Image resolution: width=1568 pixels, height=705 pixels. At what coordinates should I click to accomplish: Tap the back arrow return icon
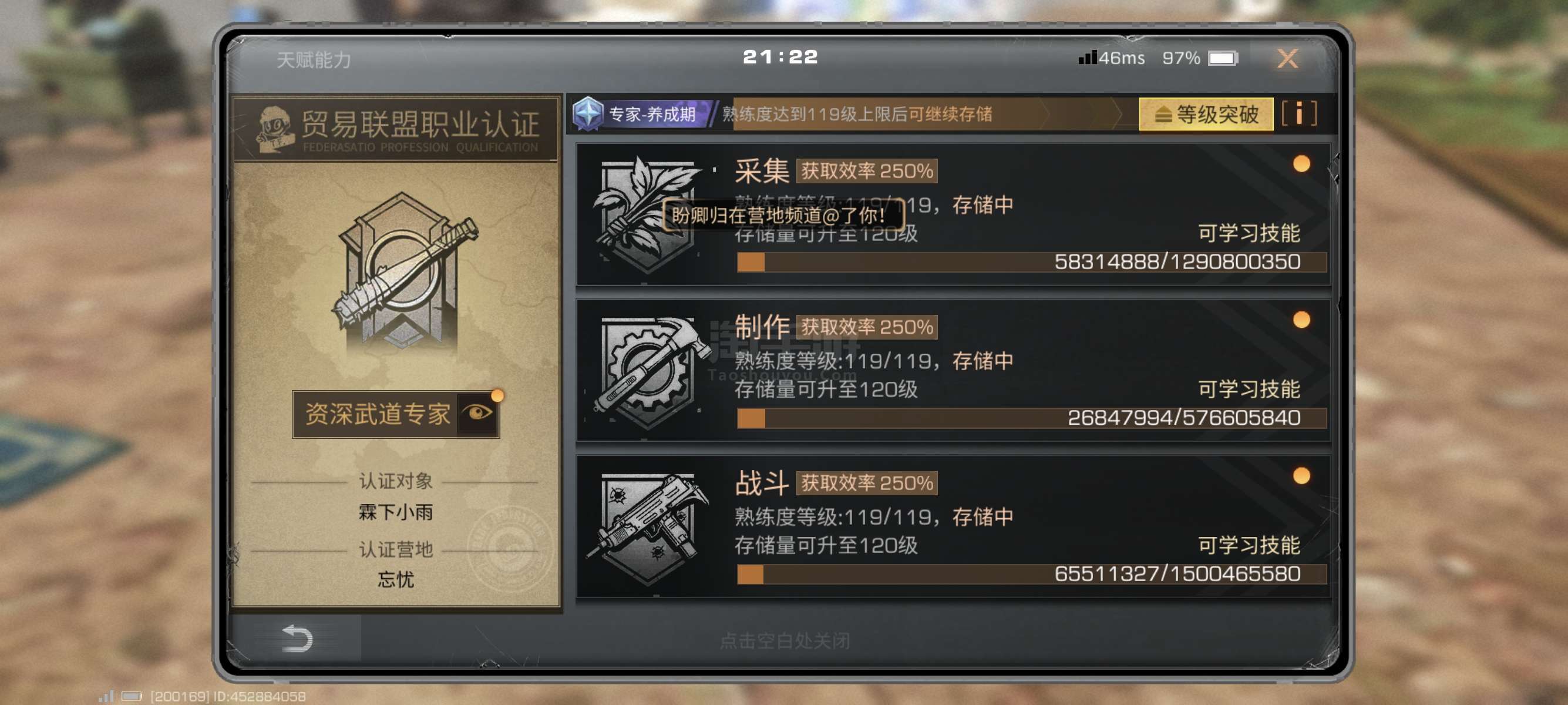297,637
